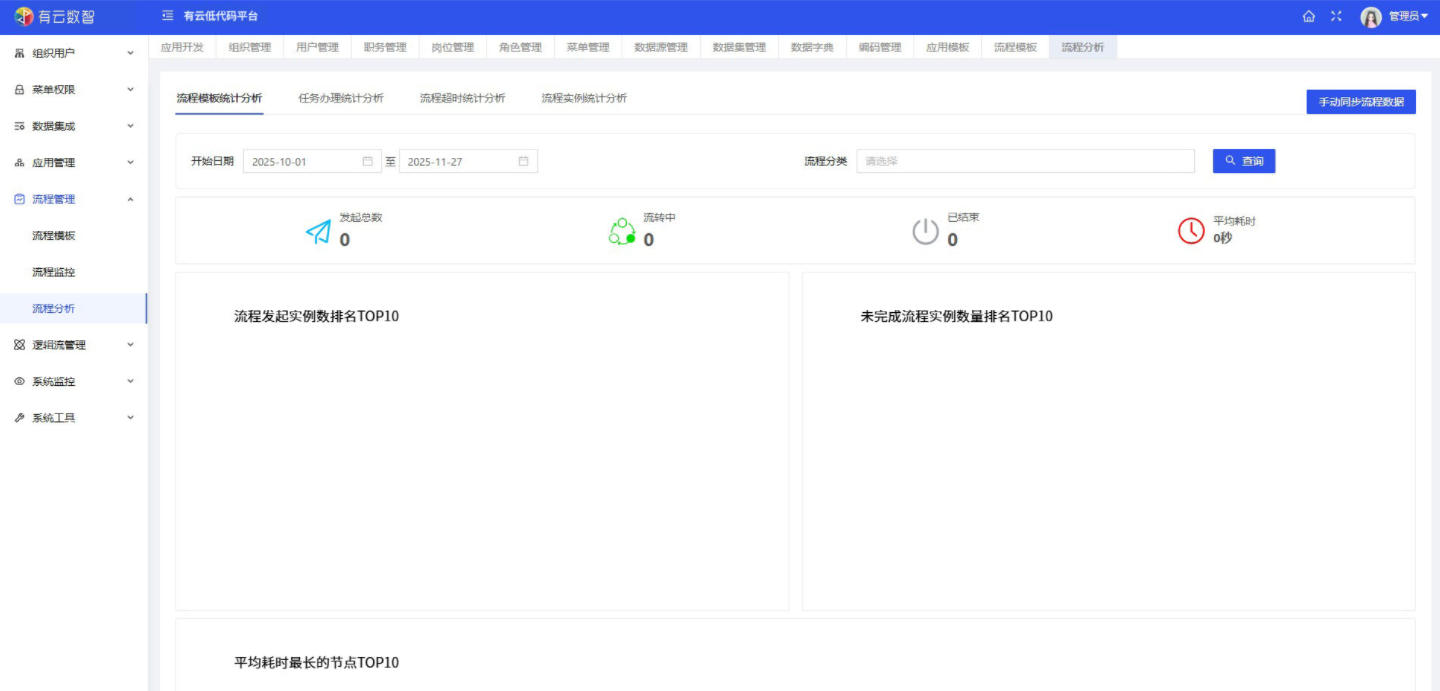This screenshot has width=1440, height=691.
Task: Expand the 数据集成 sidebar menu
Action: coord(73,126)
